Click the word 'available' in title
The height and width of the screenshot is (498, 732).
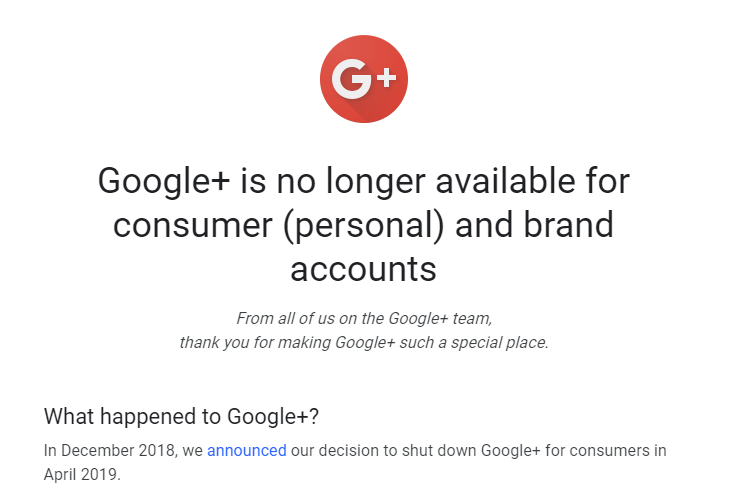point(505,181)
